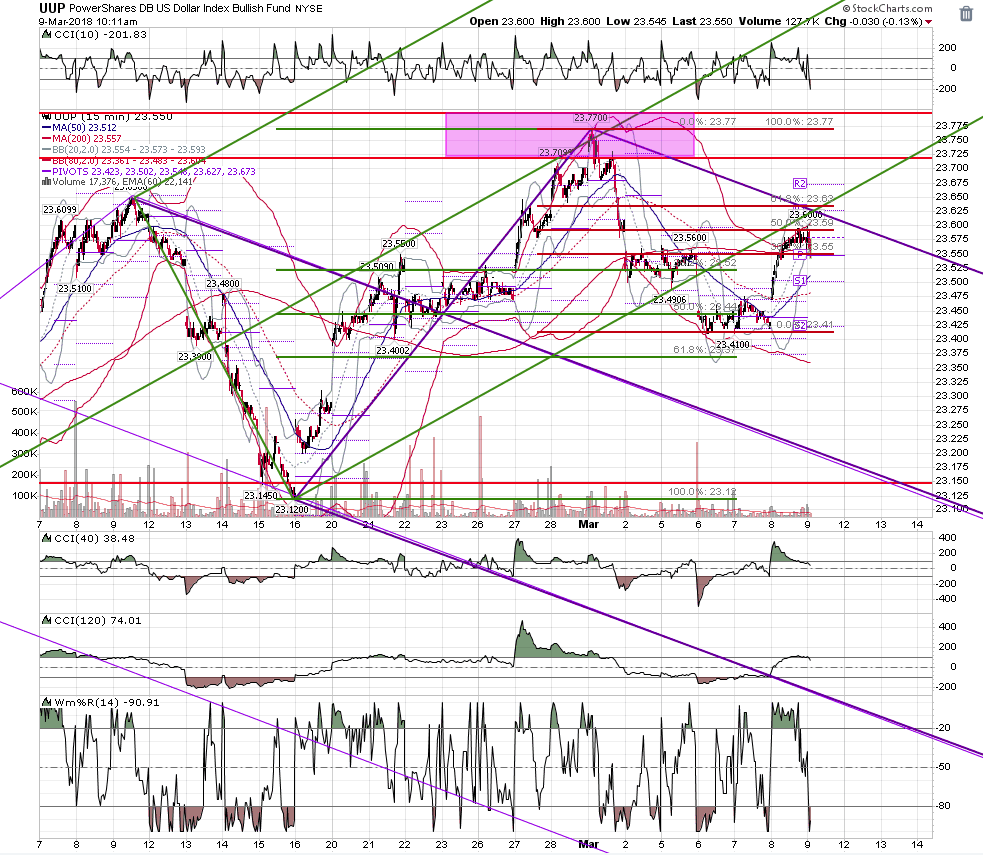Viewport: 983px width, 855px height.
Task: Click the R2 pivot label
Action: pos(799,184)
